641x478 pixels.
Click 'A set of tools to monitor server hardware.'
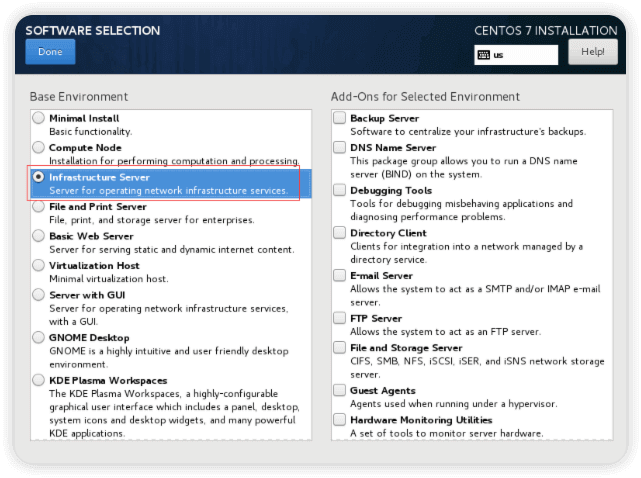pos(446,433)
